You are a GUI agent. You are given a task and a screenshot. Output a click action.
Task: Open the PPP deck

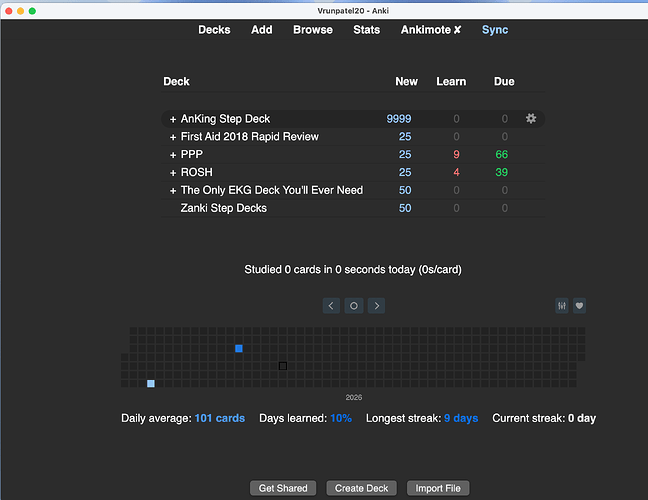pos(192,155)
